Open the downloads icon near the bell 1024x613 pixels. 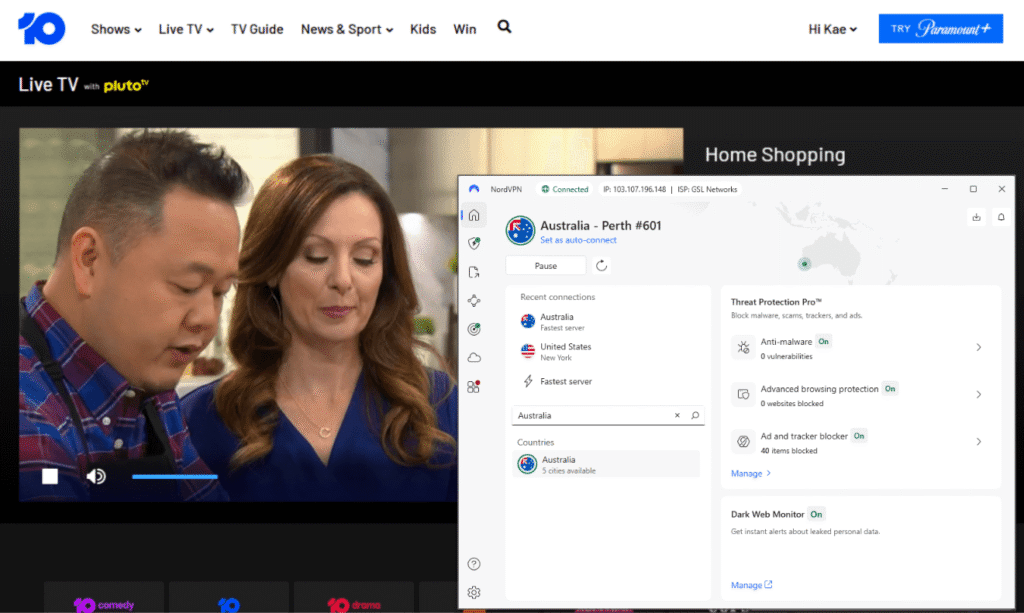click(x=976, y=217)
